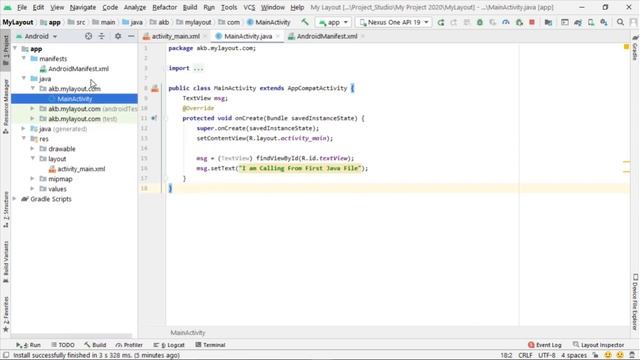Open the Nexus One API 19 device dropdown
Screen dimensions: 640x360
pyautogui.click(x=394, y=22)
